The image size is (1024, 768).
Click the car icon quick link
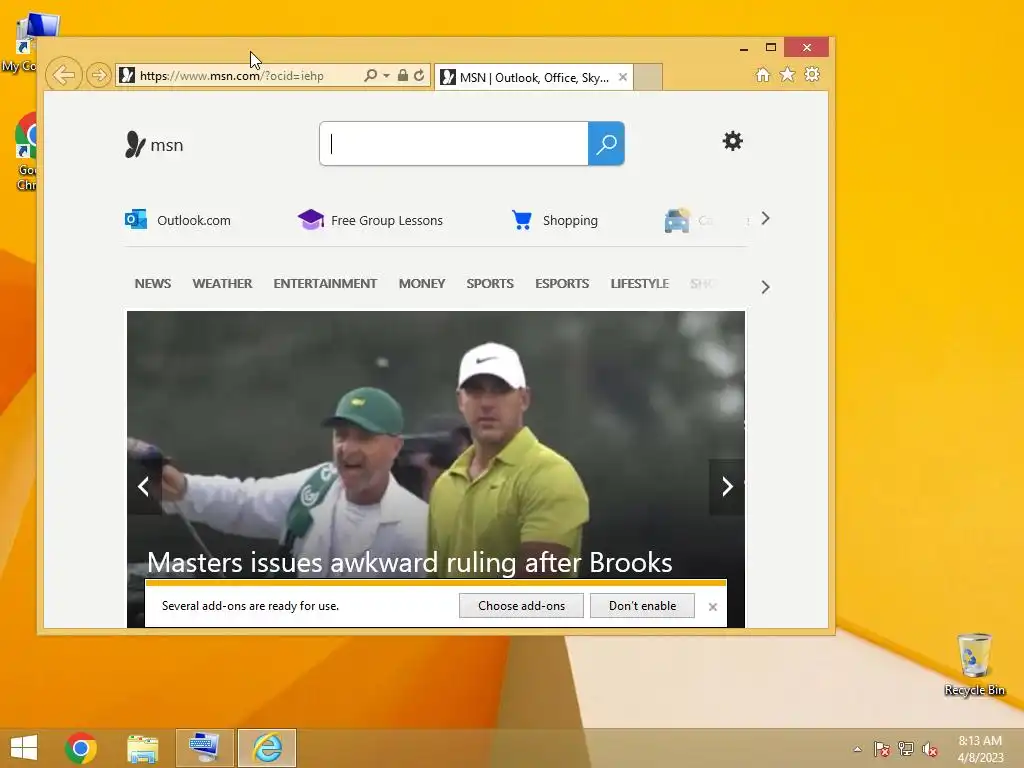click(x=677, y=221)
